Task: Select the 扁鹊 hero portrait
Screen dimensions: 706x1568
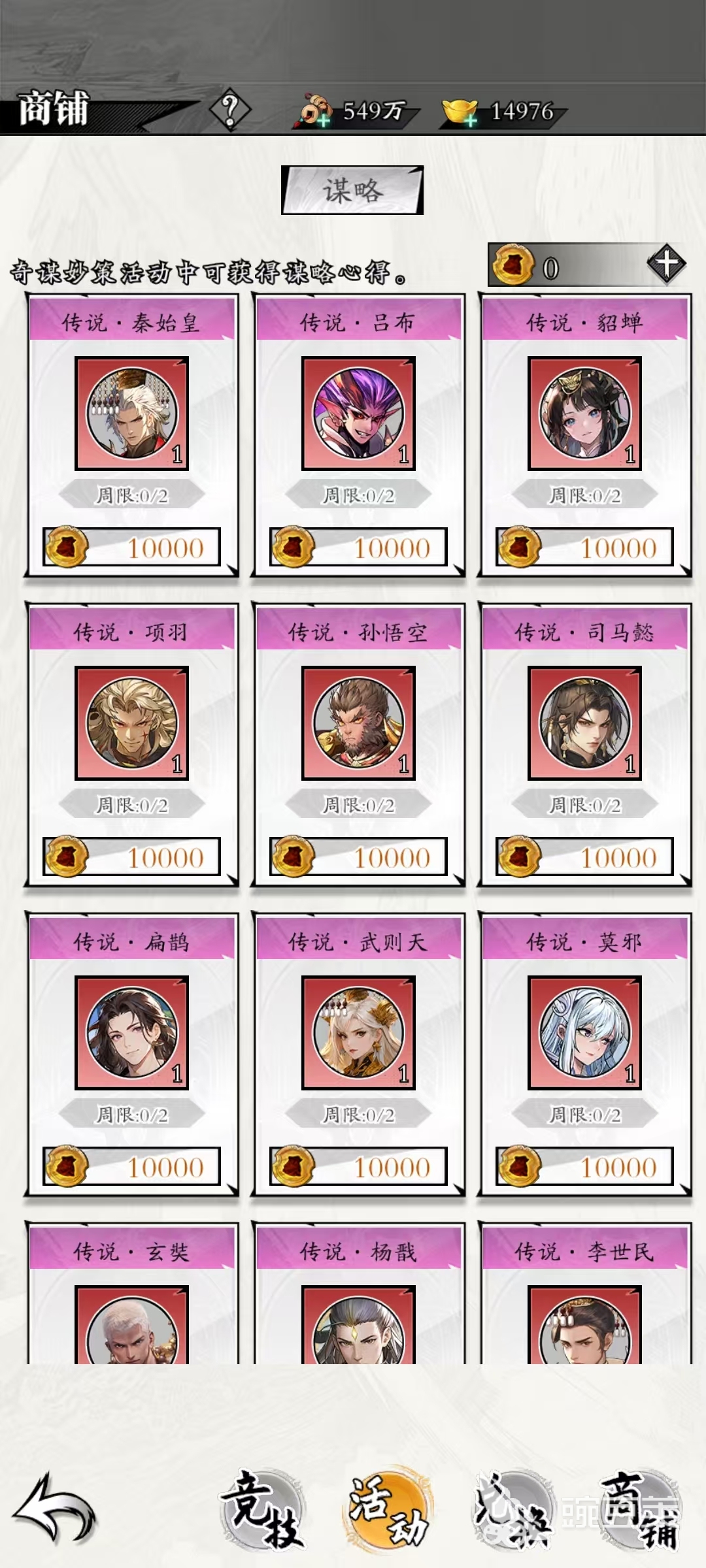Action: coord(131,1033)
